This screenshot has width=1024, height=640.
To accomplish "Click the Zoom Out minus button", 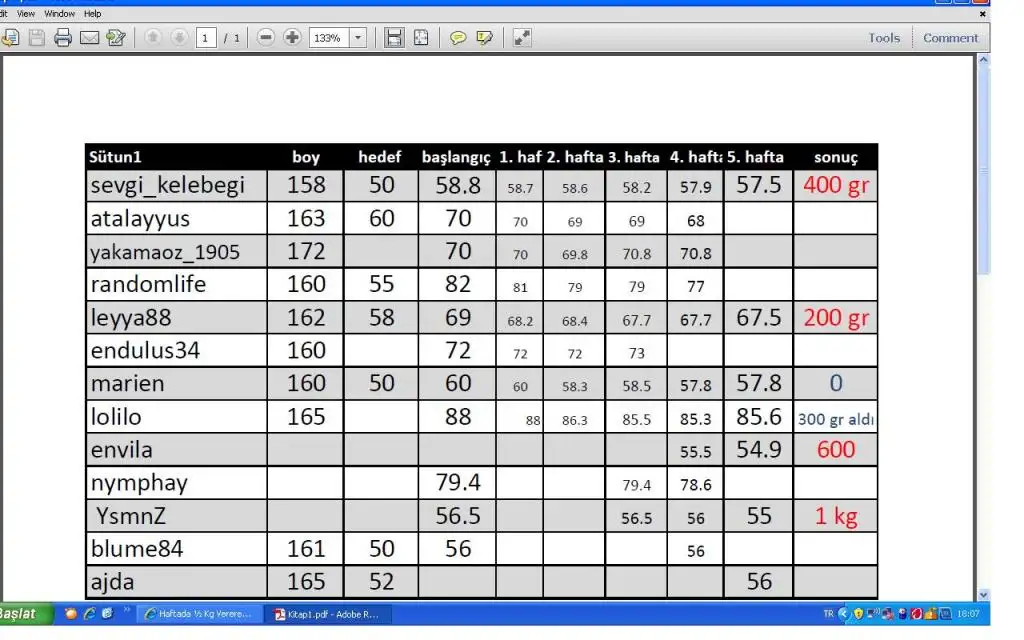I will click(x=266, y=38).
